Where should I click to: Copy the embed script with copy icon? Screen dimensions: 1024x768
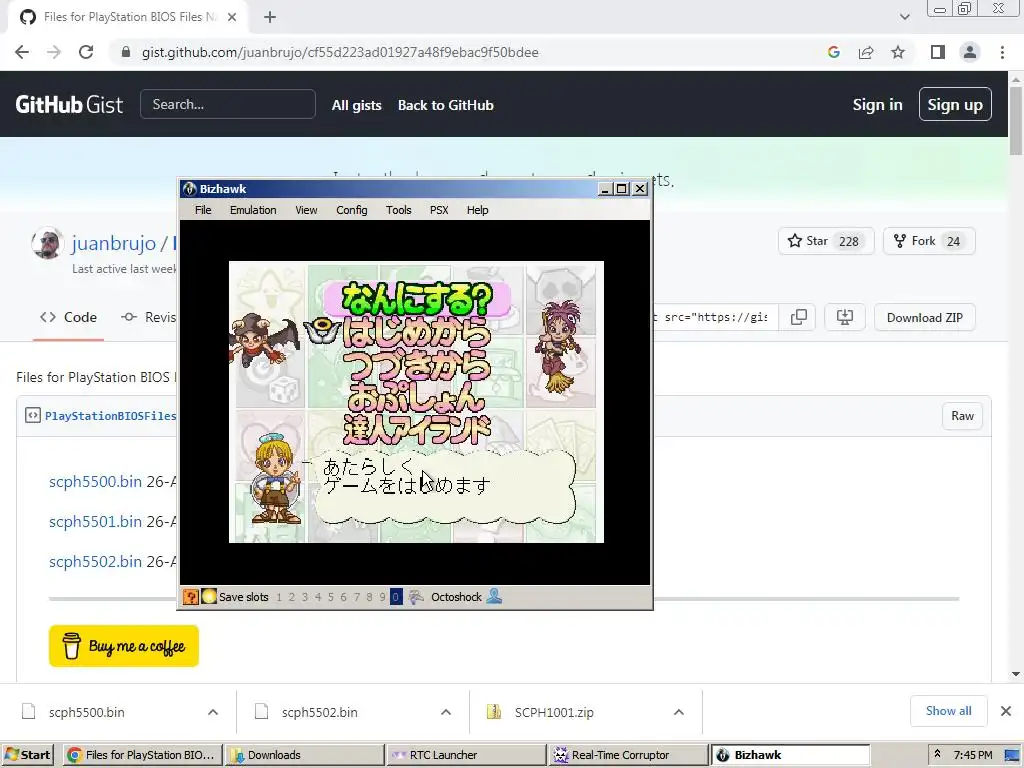coord(799,317)
